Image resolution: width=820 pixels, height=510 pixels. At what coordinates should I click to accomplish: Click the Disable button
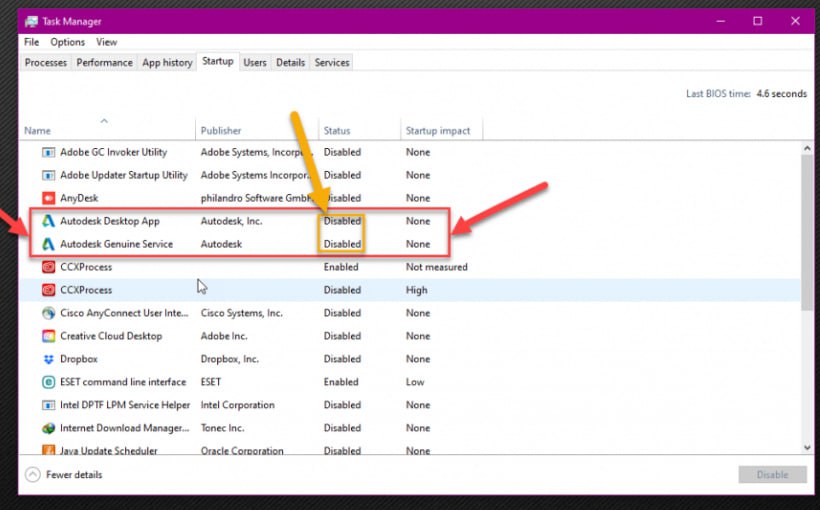point(772,475)
